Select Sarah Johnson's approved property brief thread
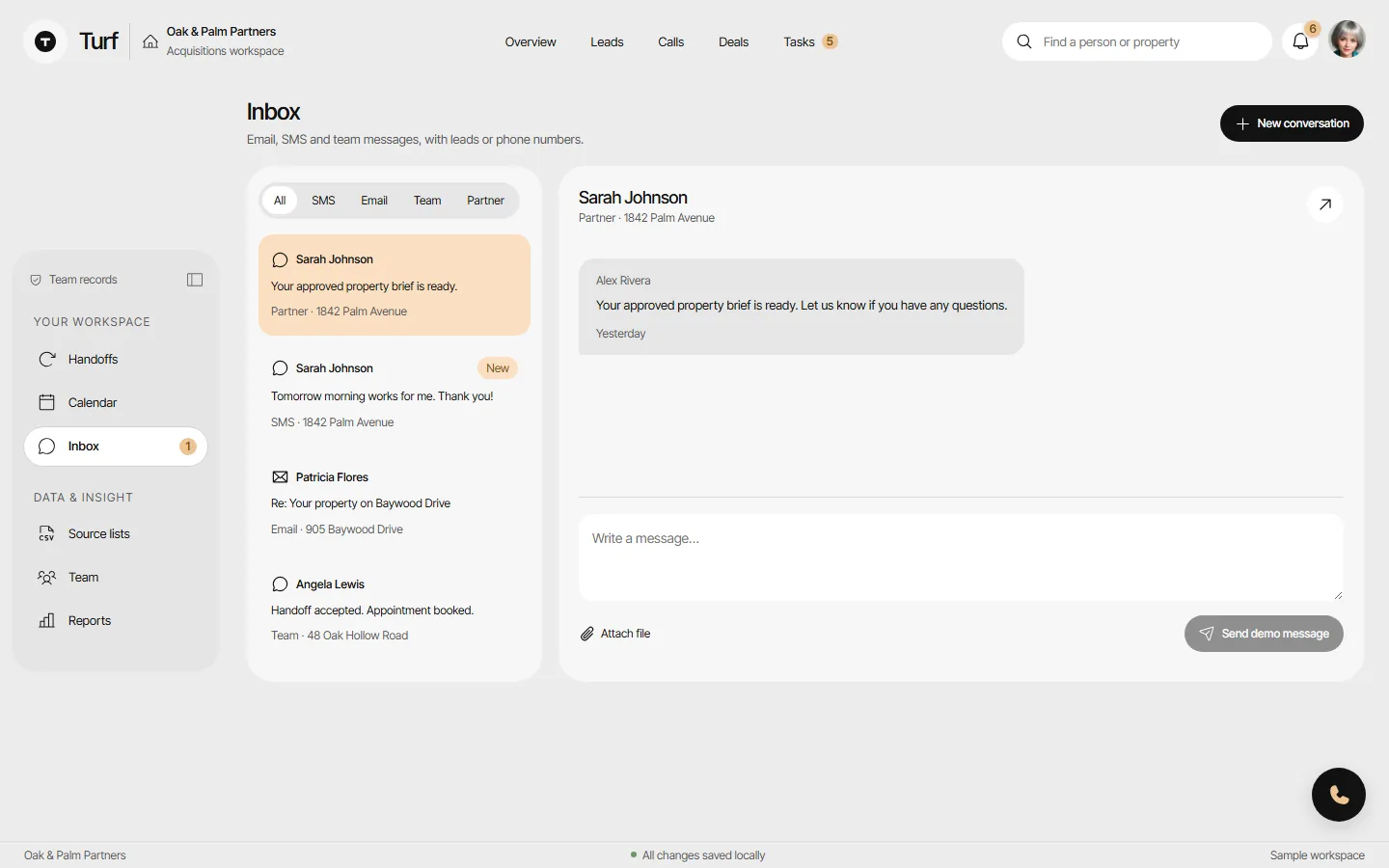The image size is (1389, 868). tap(395, 285)
